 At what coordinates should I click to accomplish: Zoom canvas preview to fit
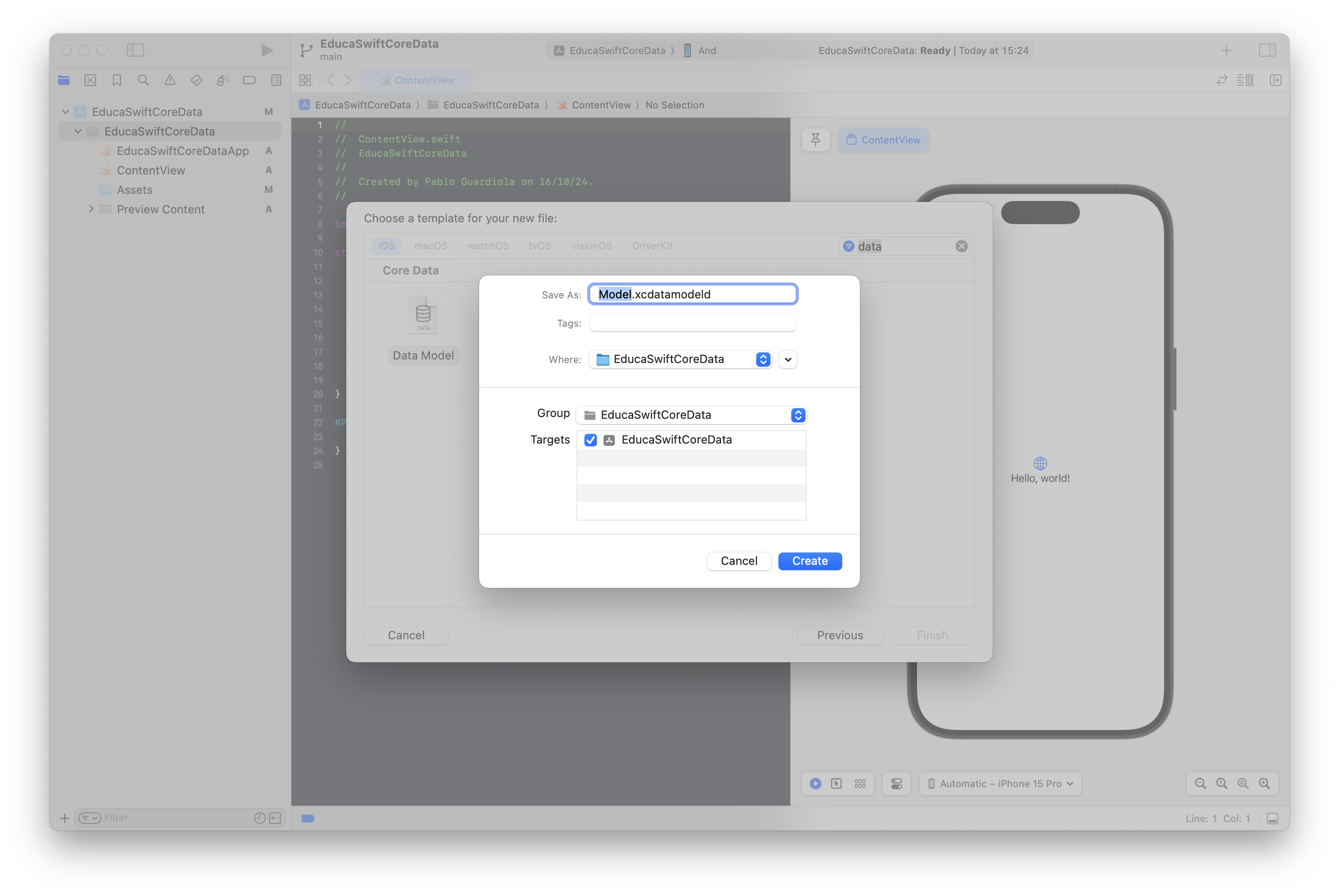(1243, 784)
